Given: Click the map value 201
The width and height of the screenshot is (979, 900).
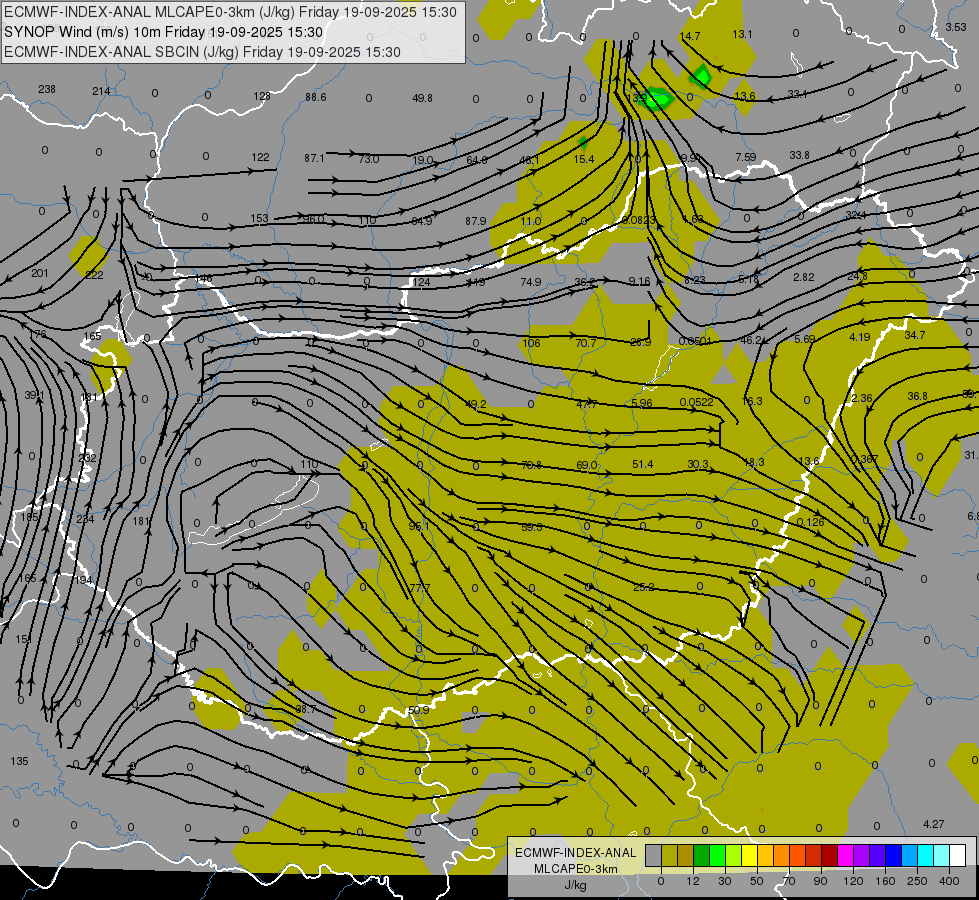Looking at the screenshot, I should click(39, 273).
